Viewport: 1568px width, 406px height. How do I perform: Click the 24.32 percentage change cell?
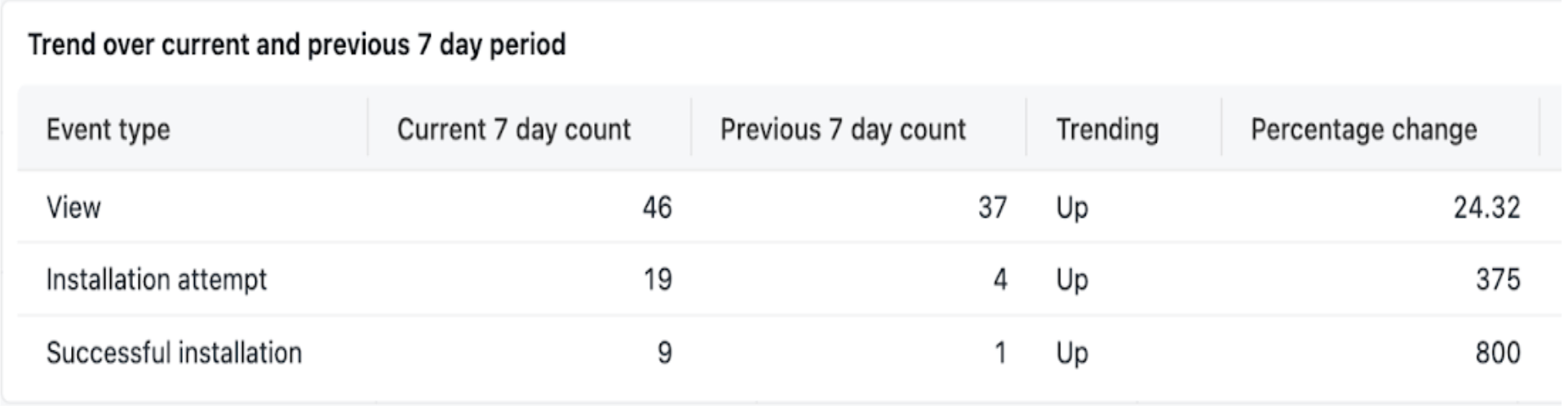point(1486,208)
